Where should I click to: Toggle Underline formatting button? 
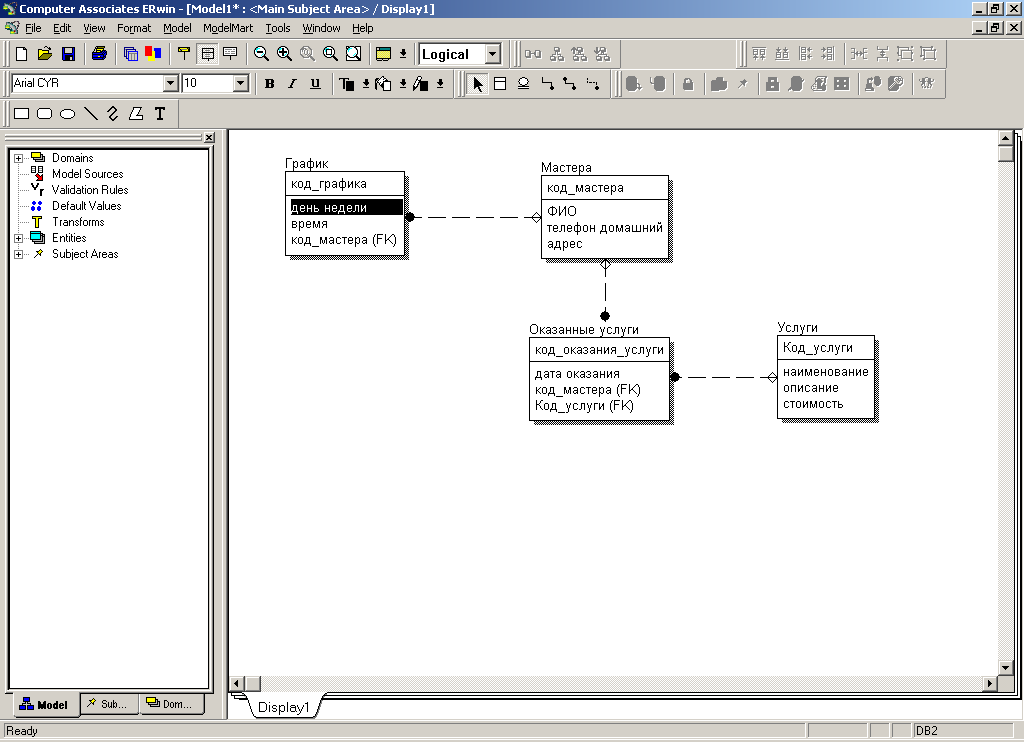(x=315, y=84)
